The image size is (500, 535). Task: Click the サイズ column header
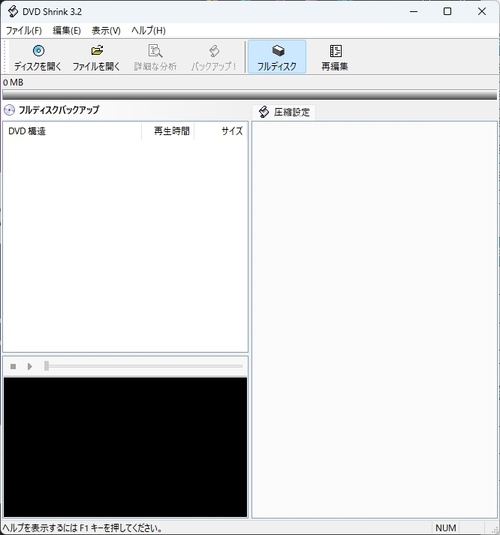pos(221,131)
